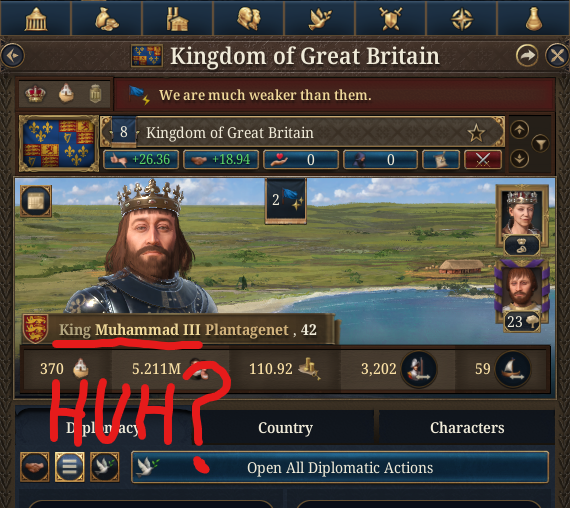Open the compass star icon in the top bar
The width and height of the screenshot is (570, 508).
point(462,18)
